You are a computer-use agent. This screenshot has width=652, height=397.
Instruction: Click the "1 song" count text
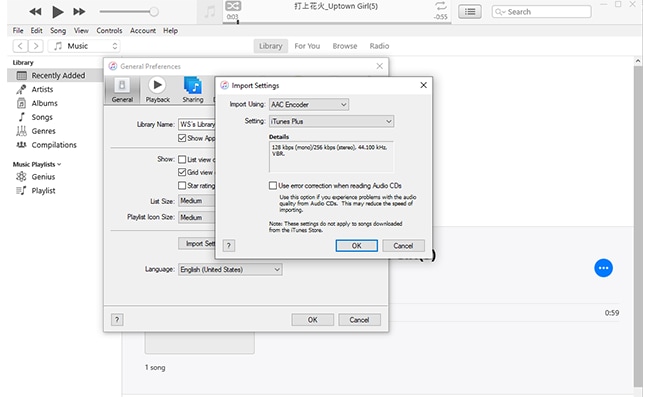(155, 367)
